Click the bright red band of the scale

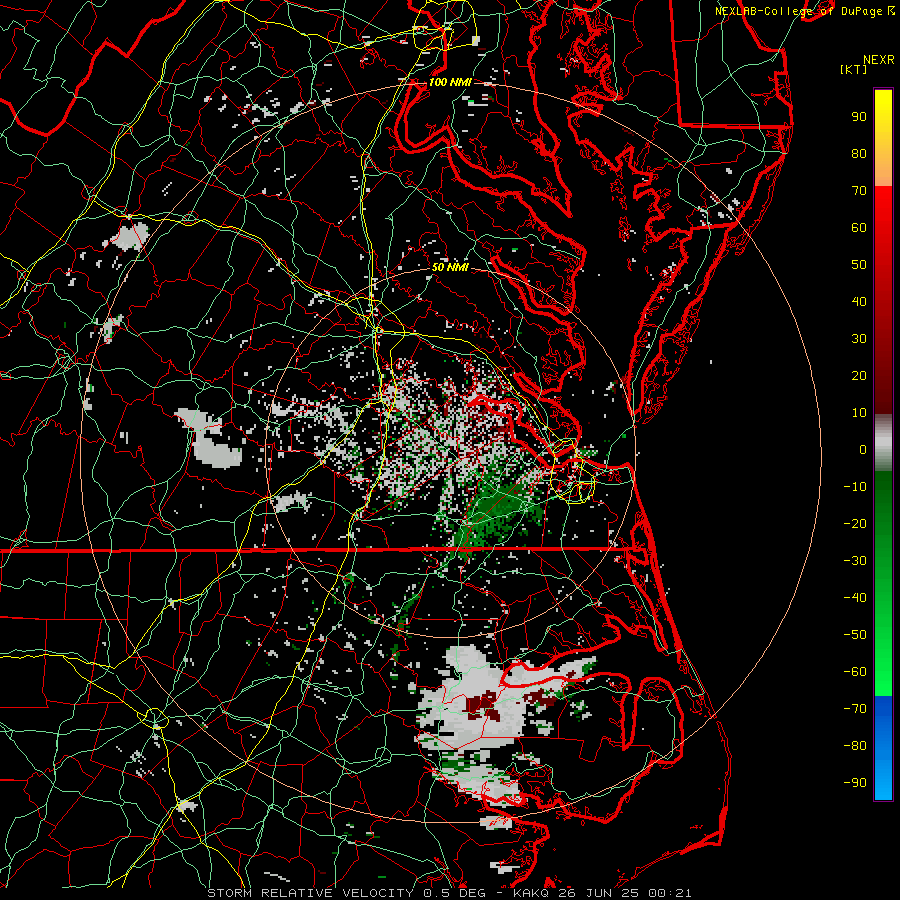[883, 210]
